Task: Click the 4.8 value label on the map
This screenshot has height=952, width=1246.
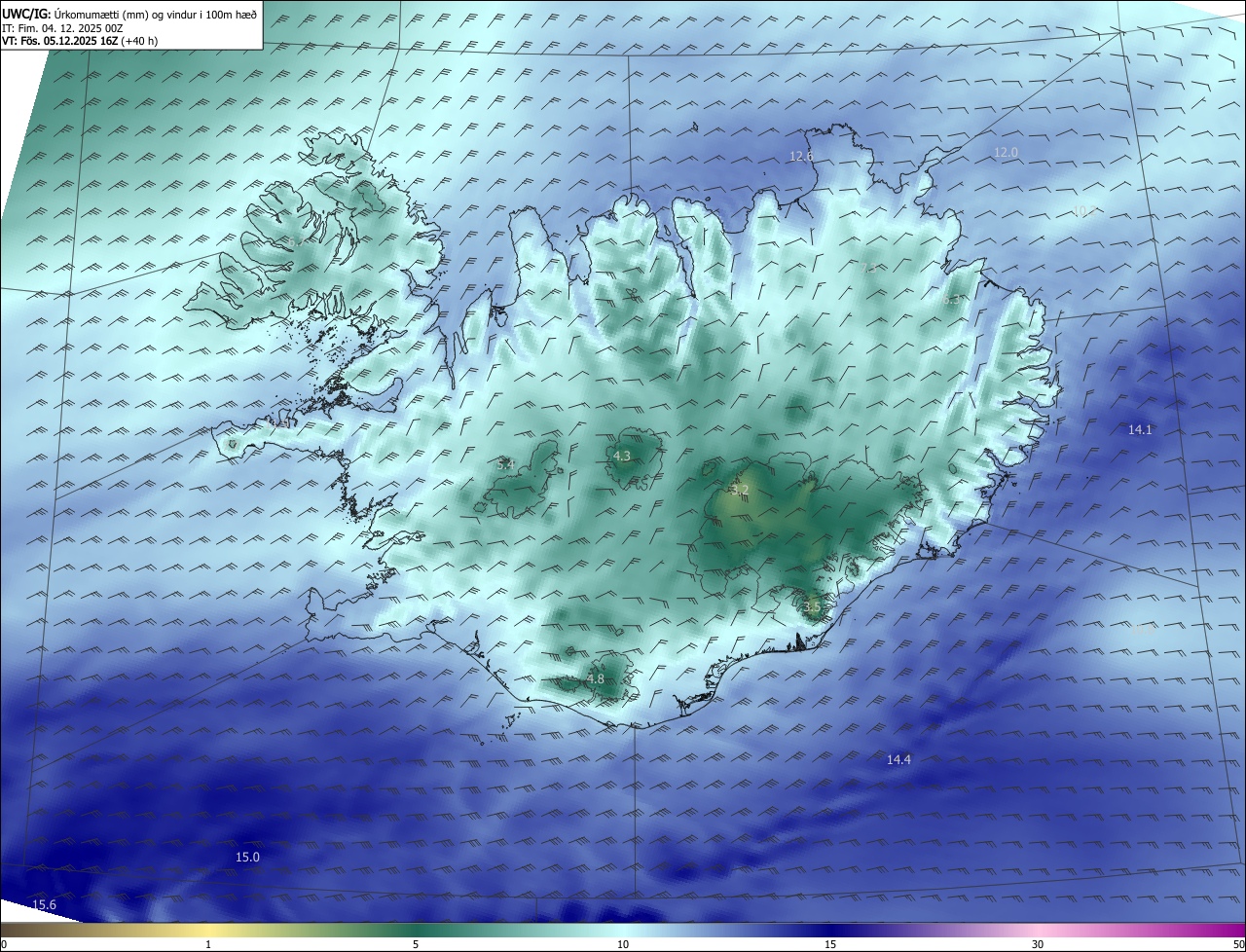Action: tap(596, 679)
